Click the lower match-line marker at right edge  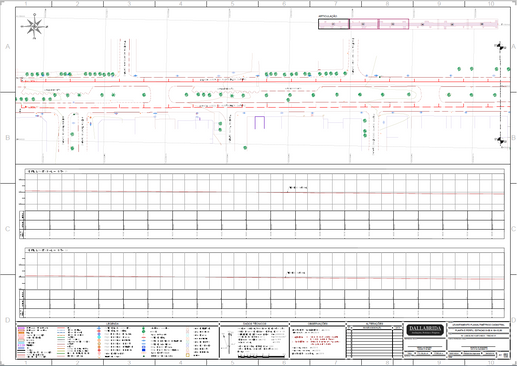(x=500, y=141)
